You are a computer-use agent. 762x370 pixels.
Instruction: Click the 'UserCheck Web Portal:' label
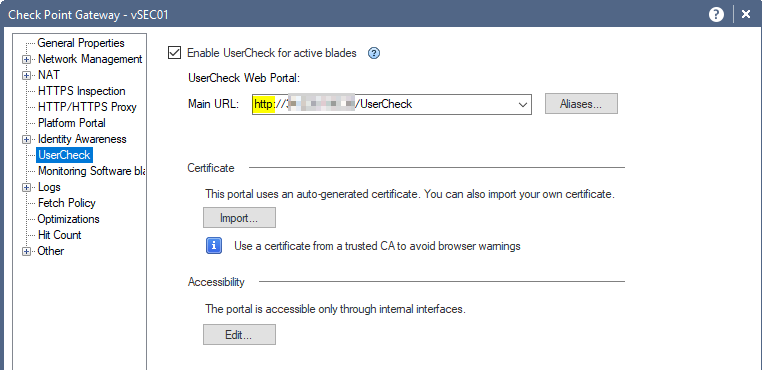pyautogui.click(x=245, y=78)
